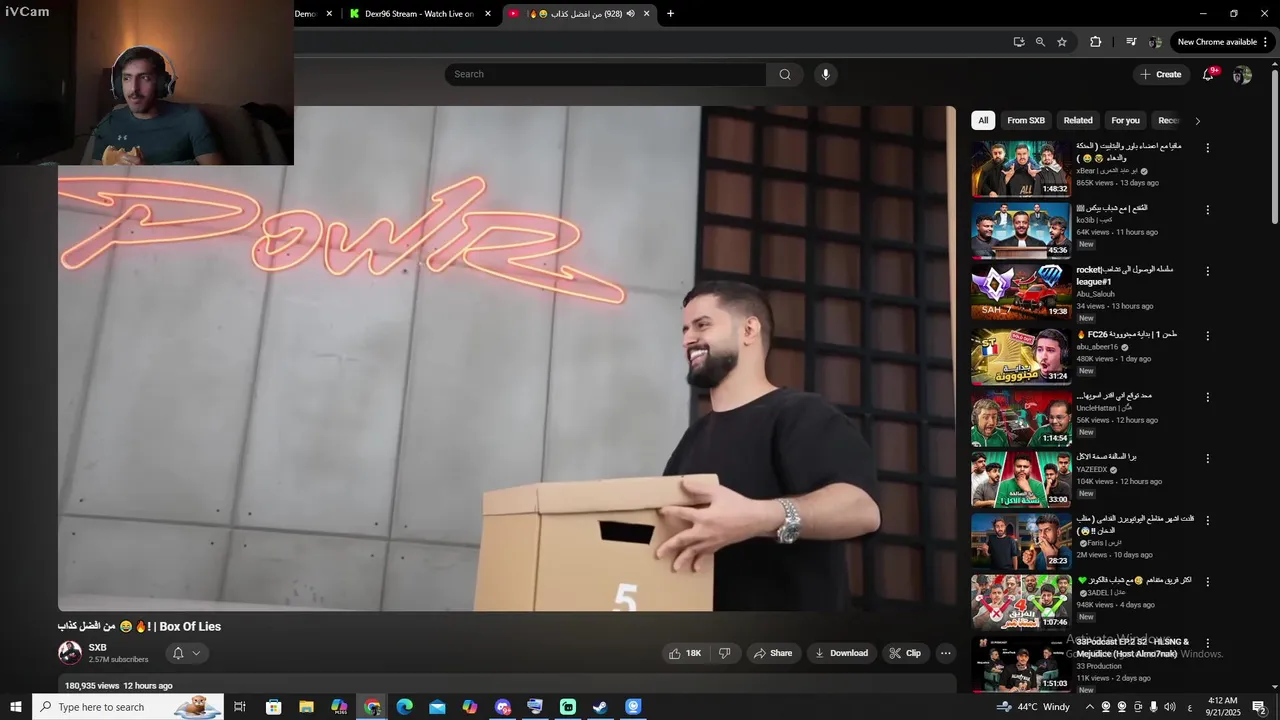The width and height of the screenshot is (1280, 720).
Task: Show hidden system tray icons chevron
Action: click(1089, 707)
